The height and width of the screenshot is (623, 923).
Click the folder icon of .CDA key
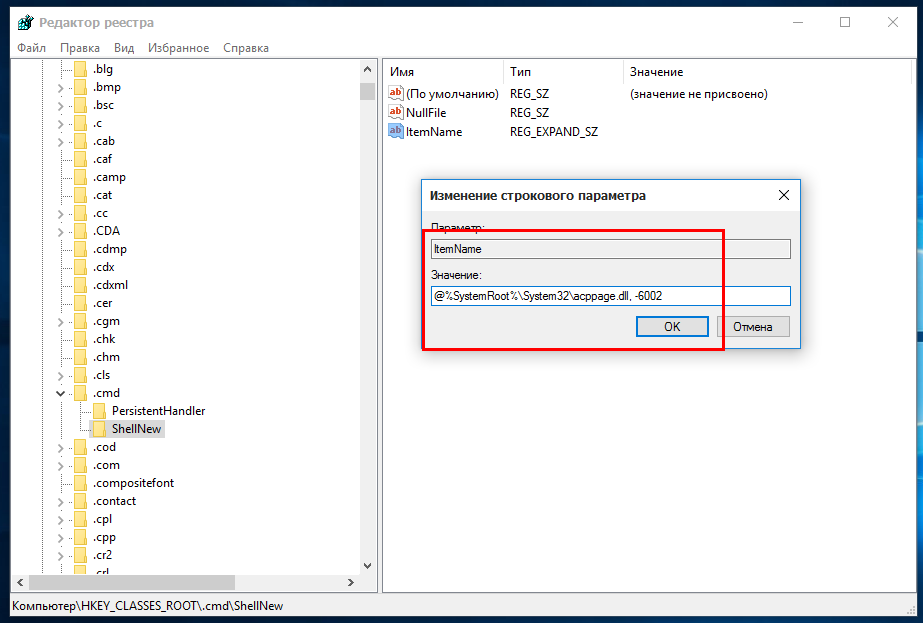point(81,231)
